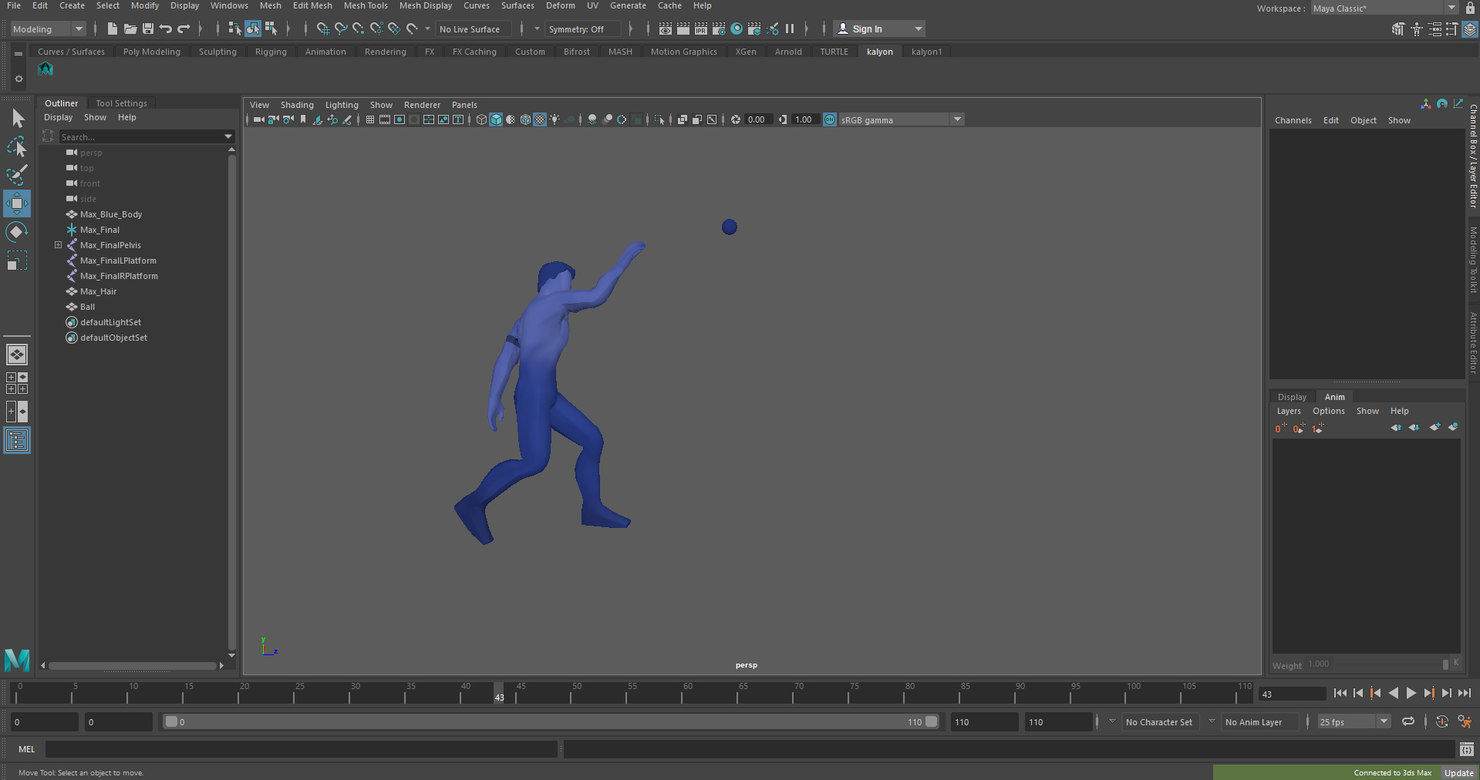Click the New Scene icon

coord(112,29)
